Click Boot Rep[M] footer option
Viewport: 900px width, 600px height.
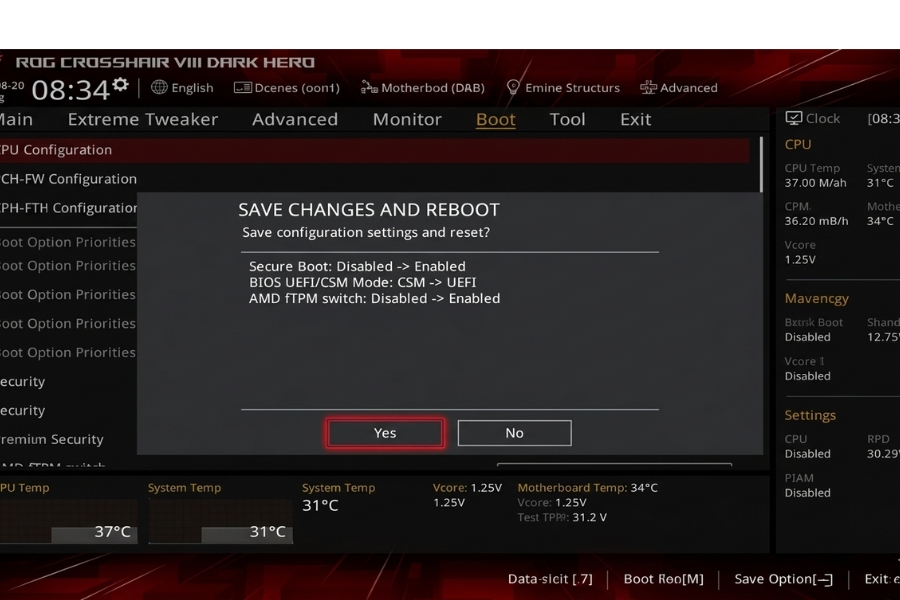(x=664, y=579)
